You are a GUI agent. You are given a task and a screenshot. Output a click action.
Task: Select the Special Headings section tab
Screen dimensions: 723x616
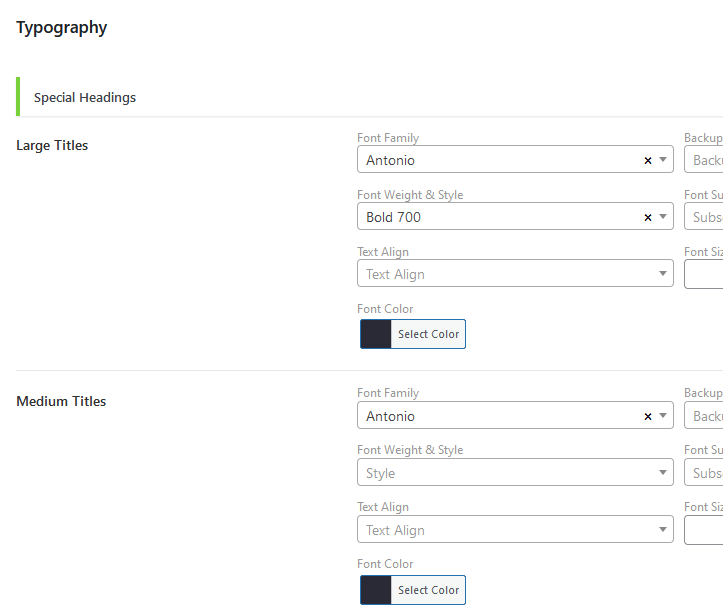click(85, 97)
